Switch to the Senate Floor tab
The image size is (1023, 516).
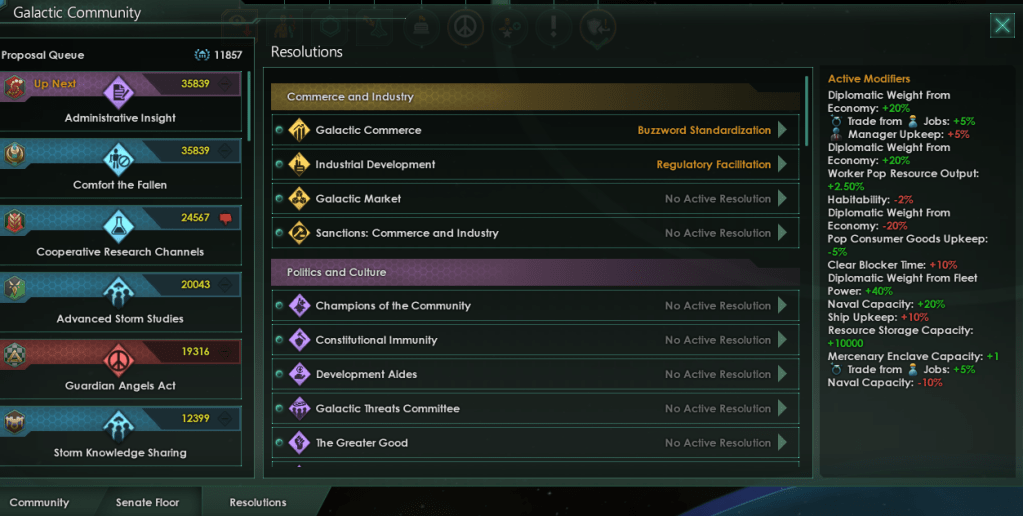tap(147, 502)
